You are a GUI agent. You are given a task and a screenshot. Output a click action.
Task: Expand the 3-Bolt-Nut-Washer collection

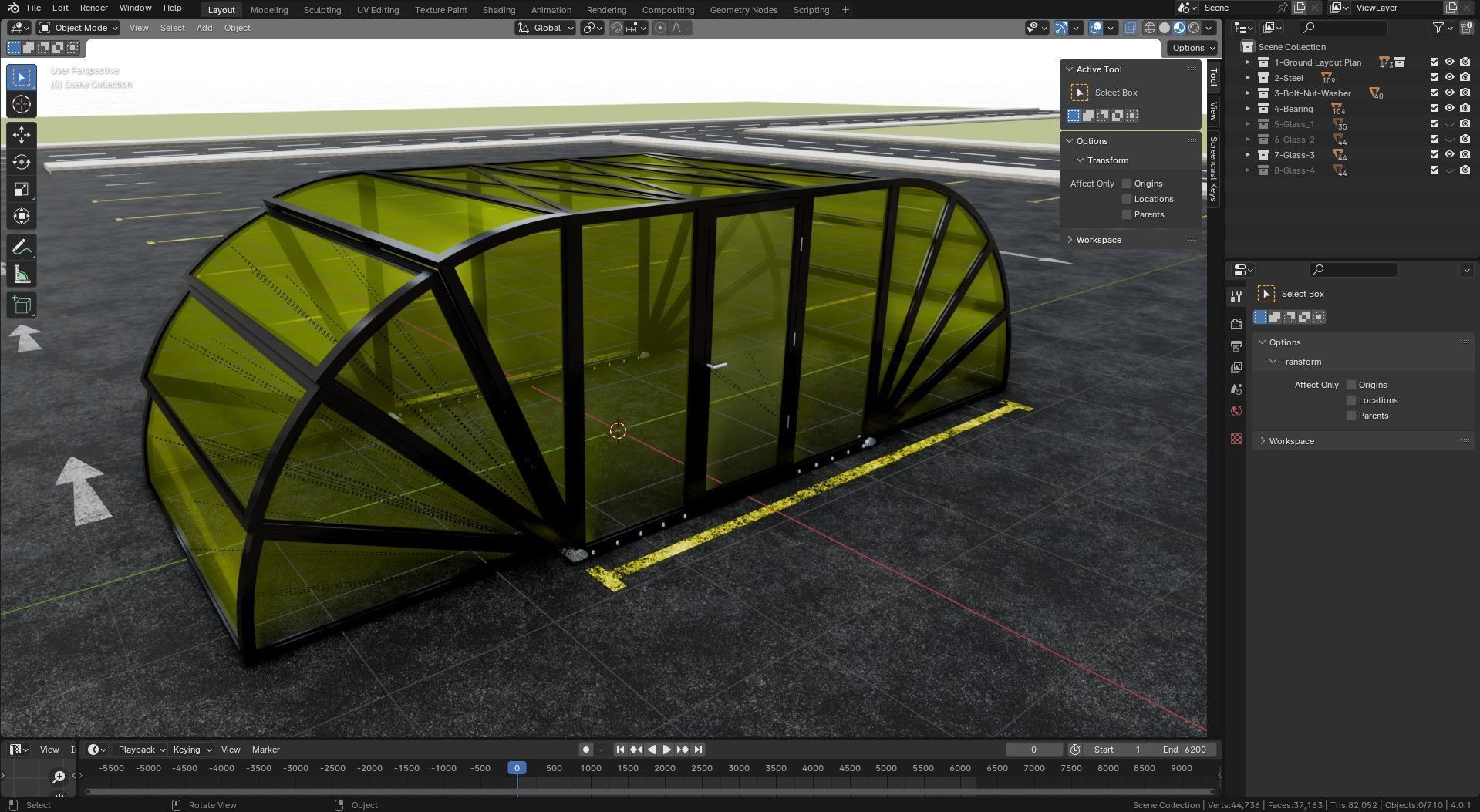pyautogui.click(x=1247, y=93)
